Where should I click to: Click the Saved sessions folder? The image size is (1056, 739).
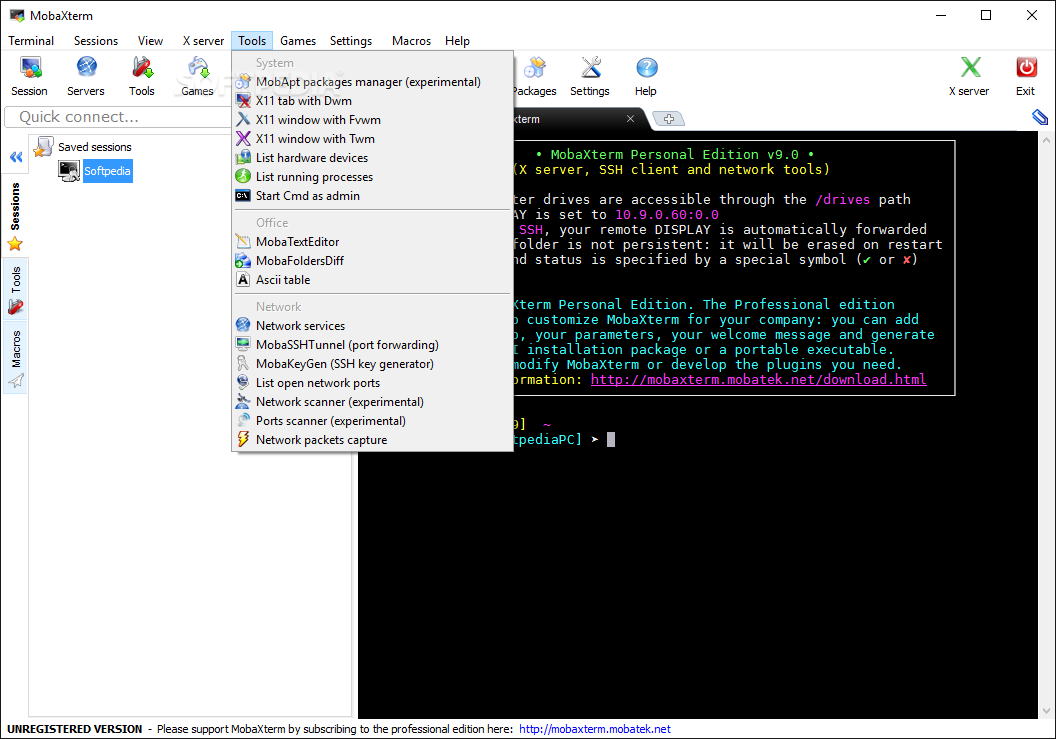(82, 147)
